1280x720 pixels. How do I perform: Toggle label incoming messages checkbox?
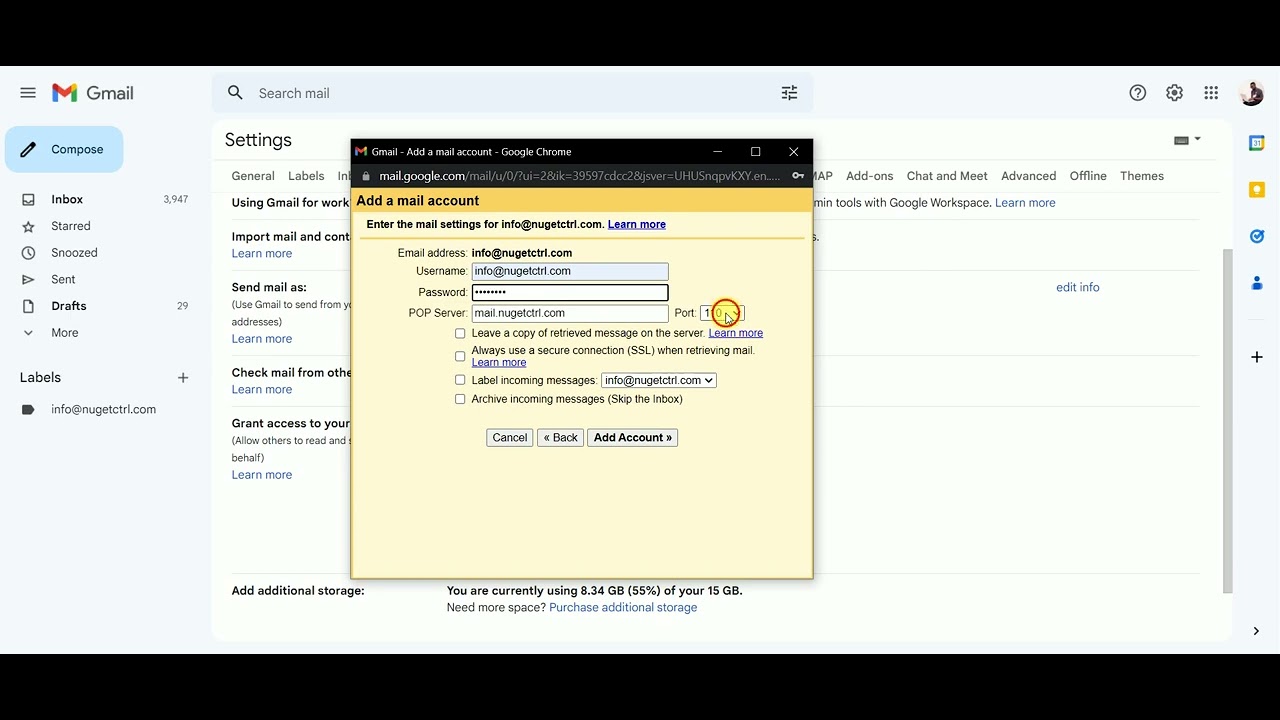point(460,380)
